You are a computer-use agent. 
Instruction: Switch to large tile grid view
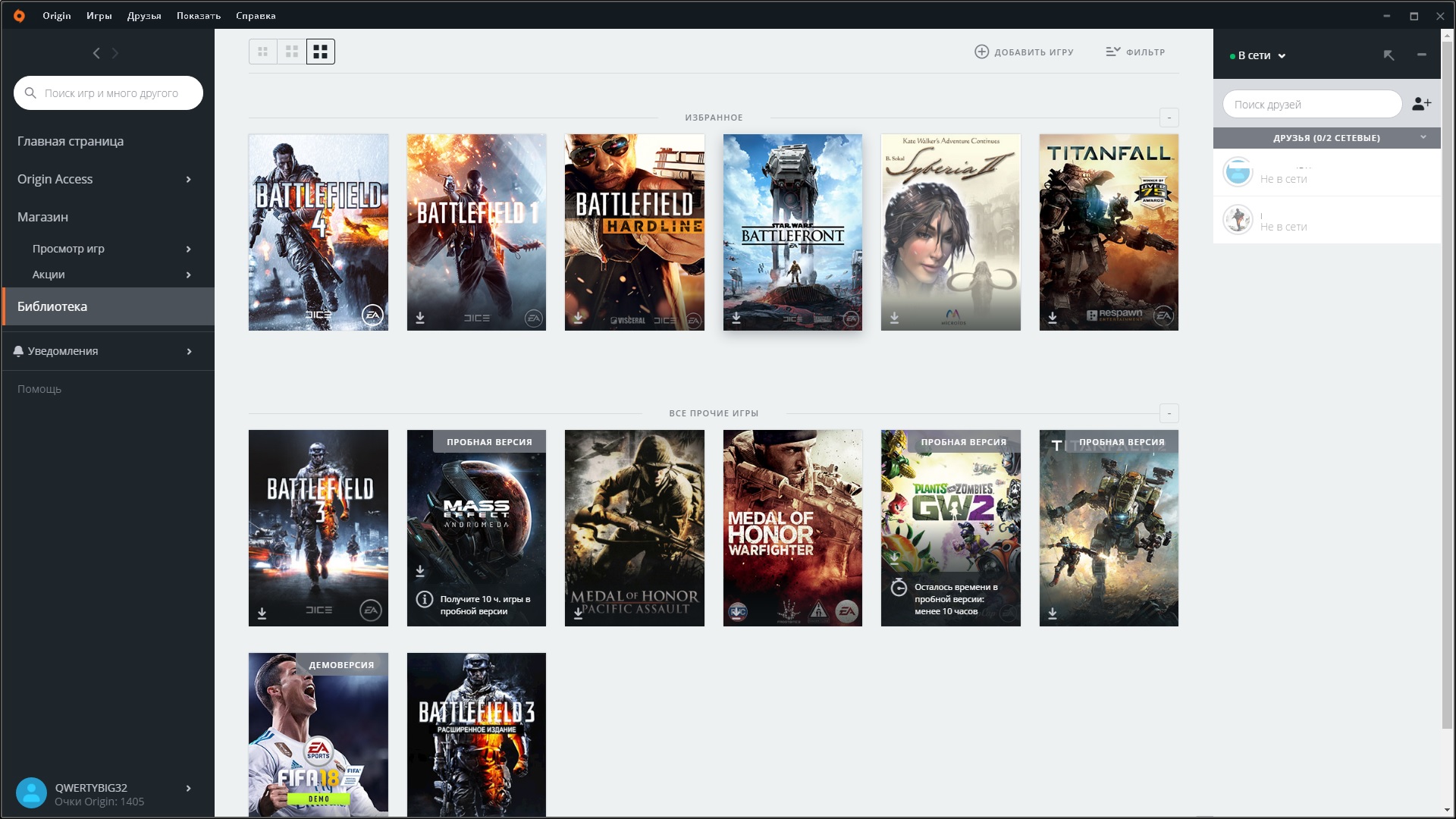(321, 52)
